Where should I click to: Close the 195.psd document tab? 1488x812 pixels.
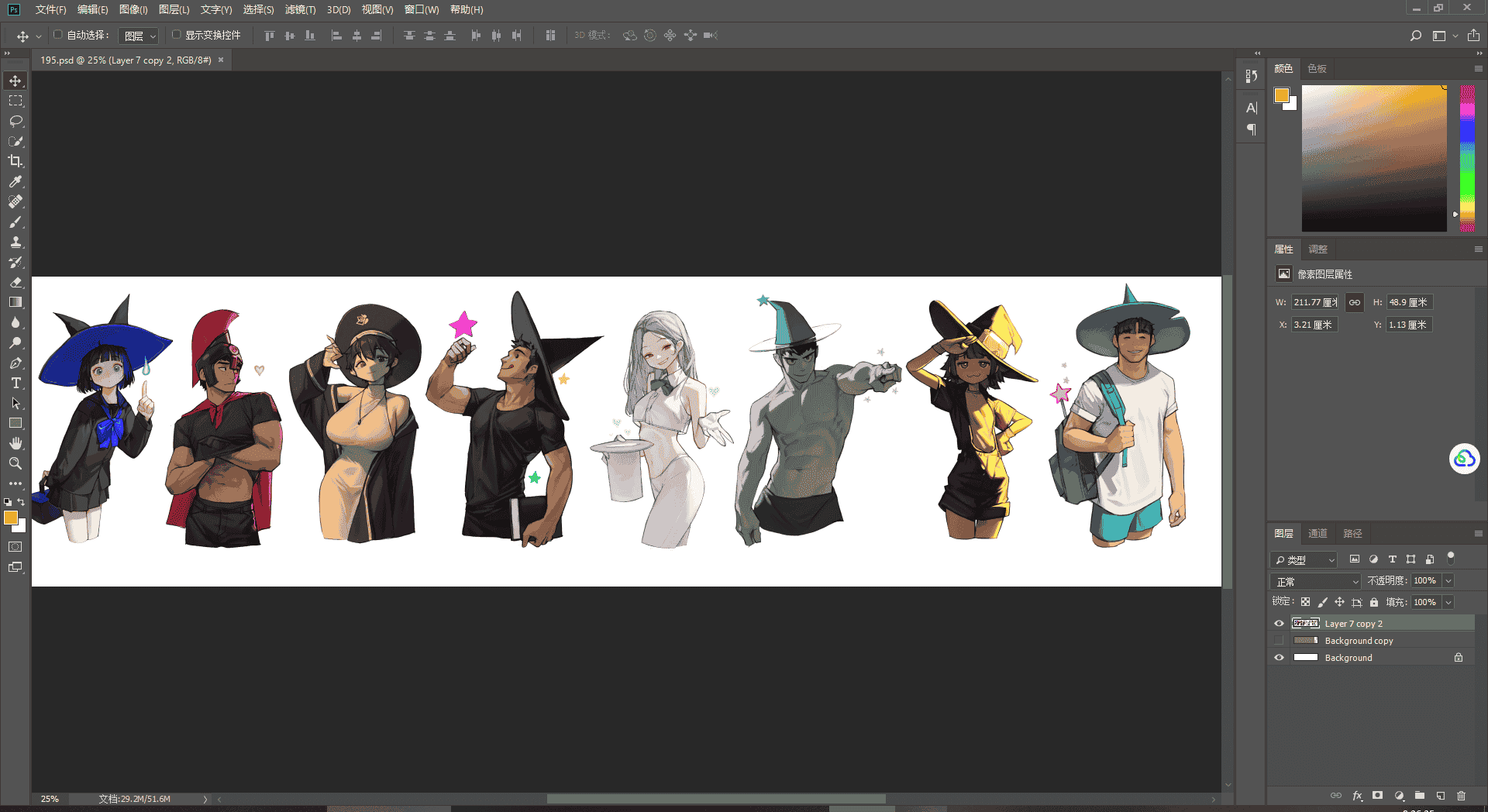pos(221,60)
